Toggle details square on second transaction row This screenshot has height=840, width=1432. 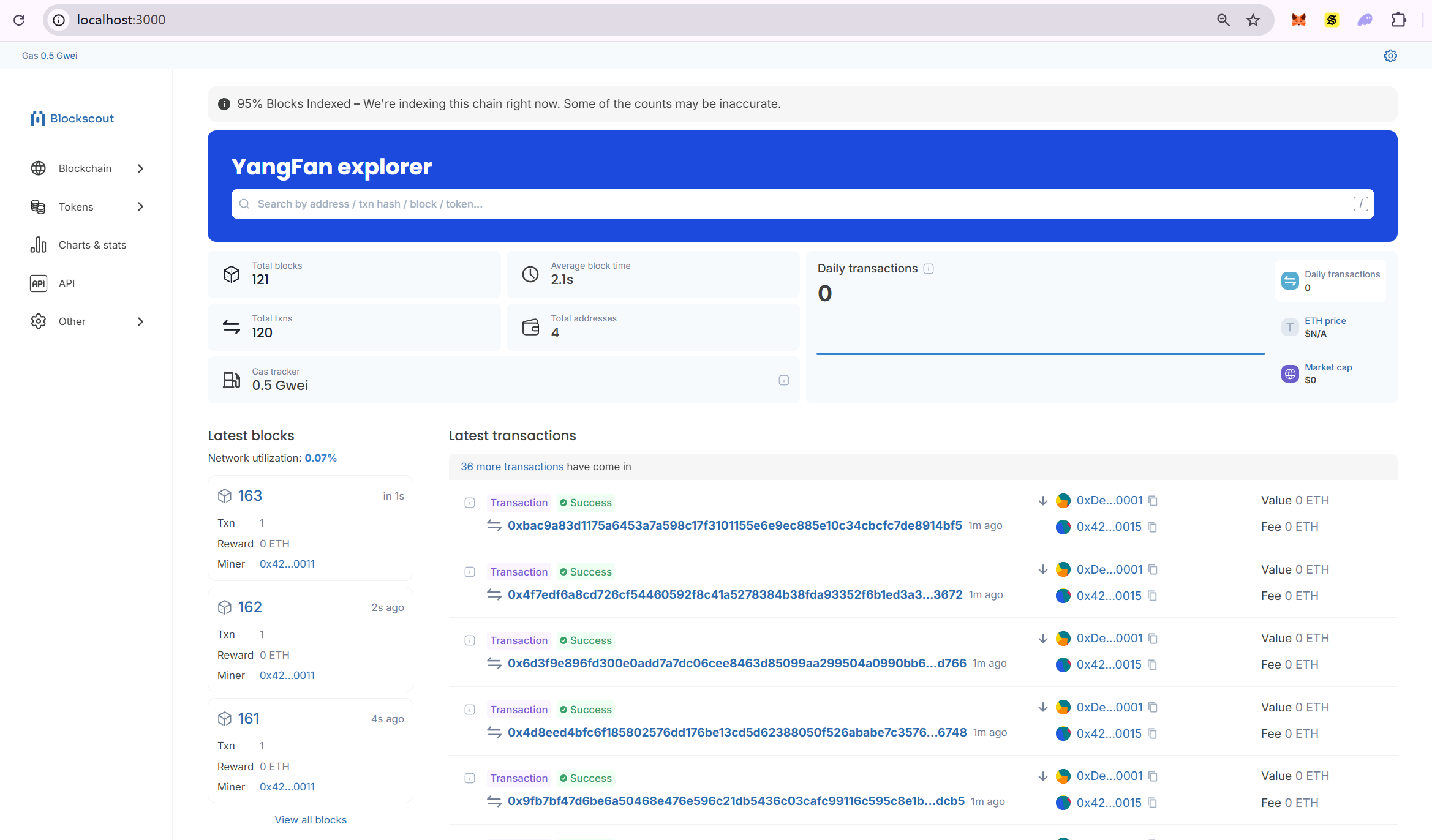pos(470,572)
